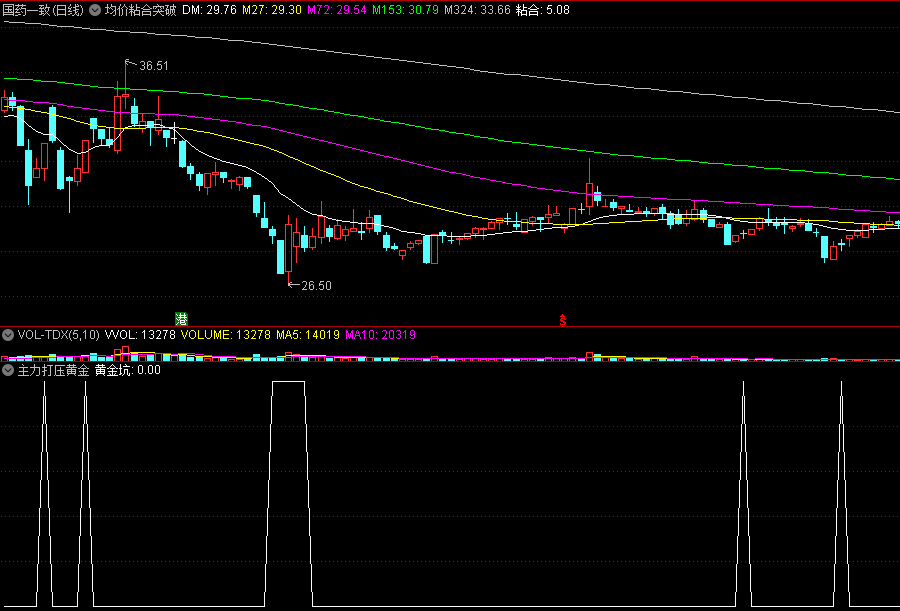Screen dimensions: 900x611
Task: Click the magenta M72: 29.54 value
Action: (337, 10)
